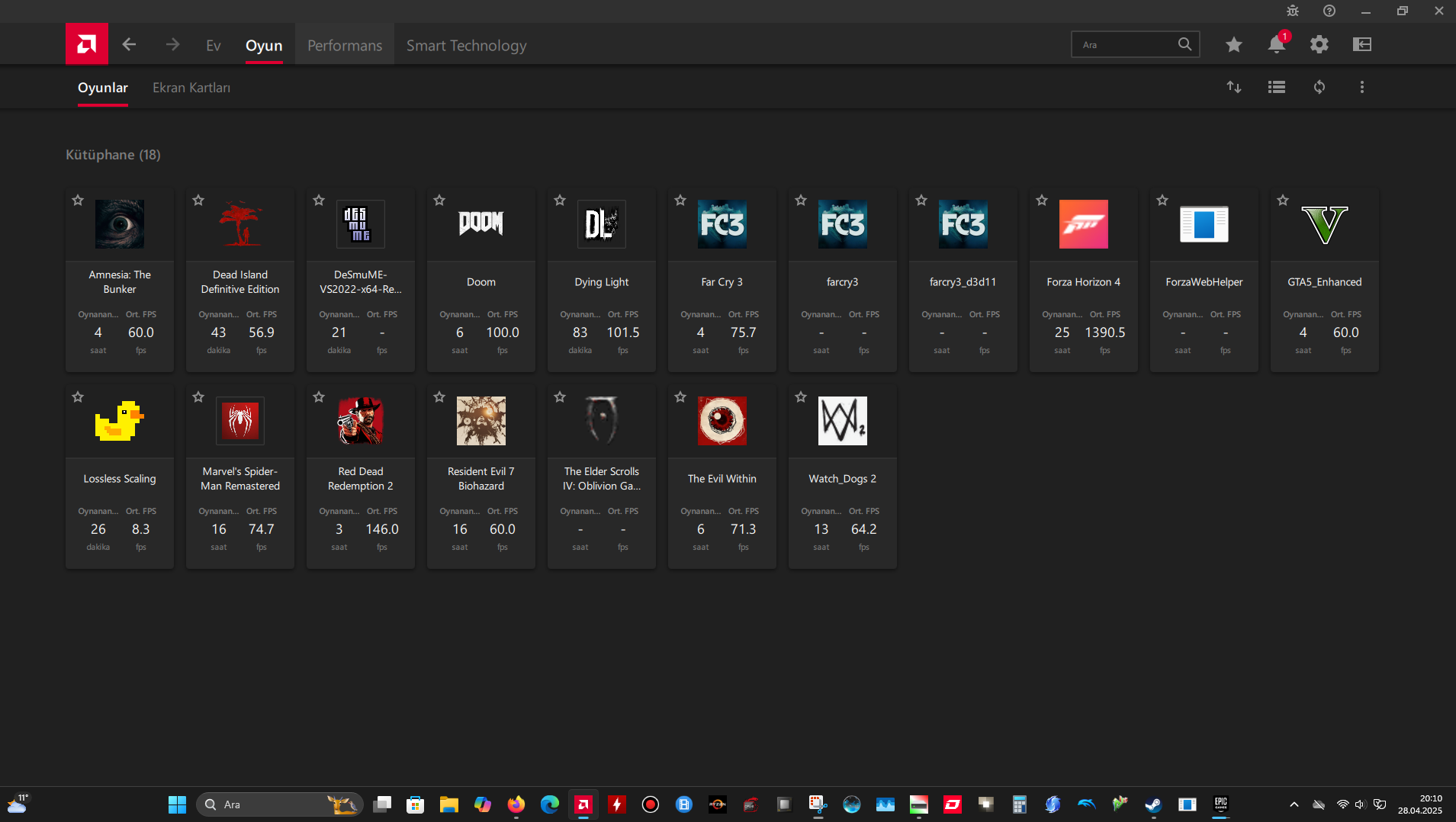Screen dimensions: 1456x822
Task: Open the Smart Technology tab
Action: point(466,46)
